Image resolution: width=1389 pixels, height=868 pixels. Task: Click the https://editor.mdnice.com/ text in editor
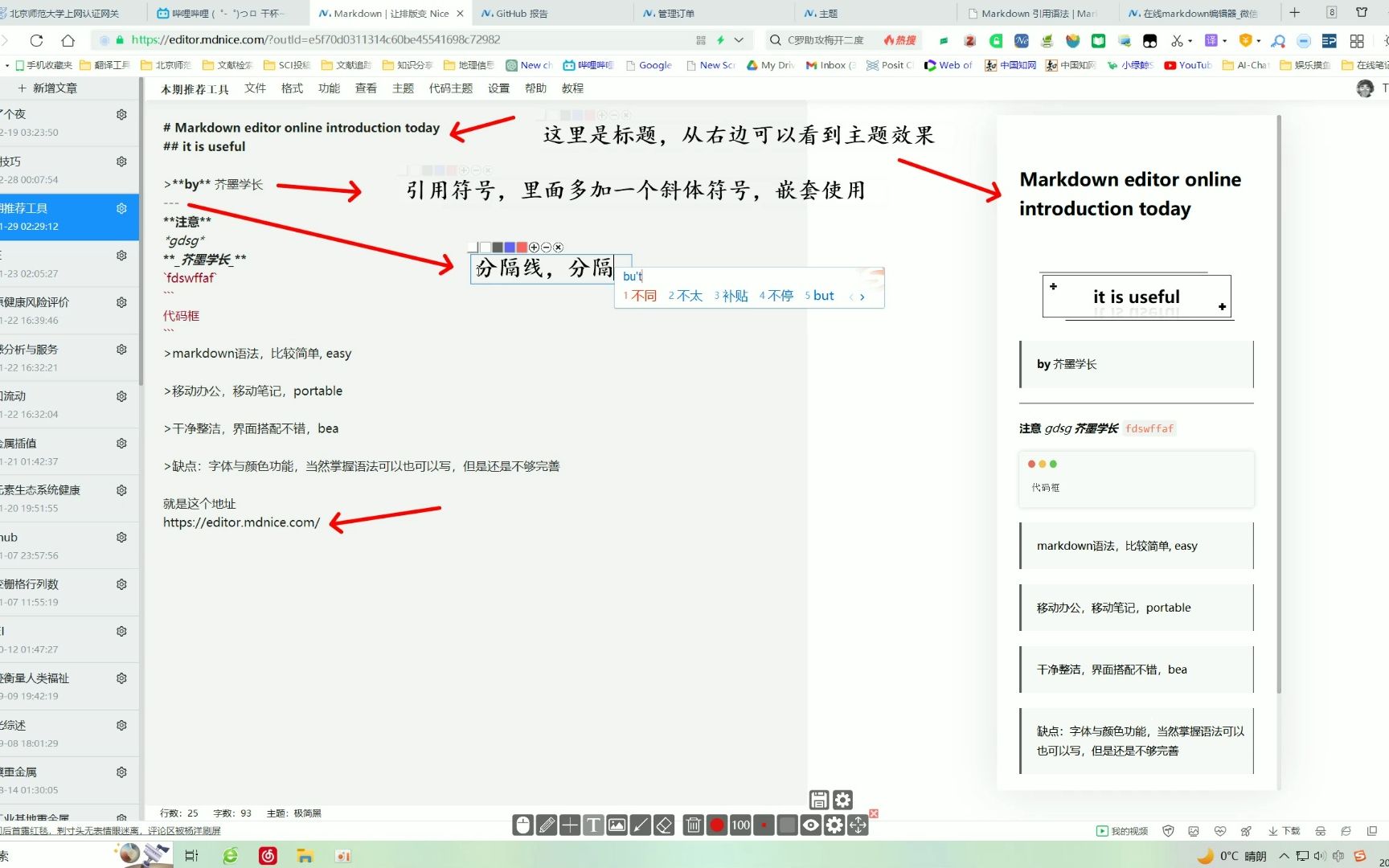pyautogui.click(x=241, y=522)
